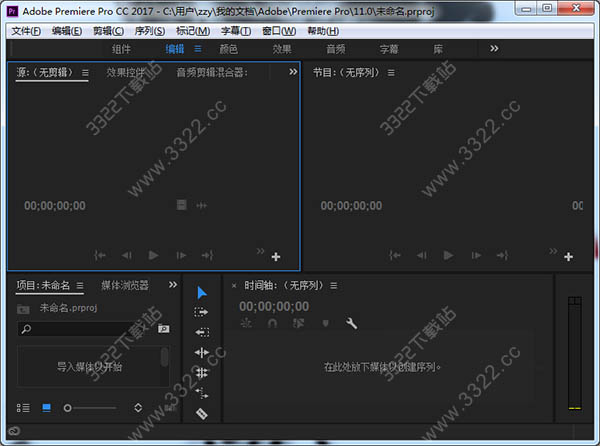Click the Drag Video Only filmstrip icon
Screen dimensions: 600x446
tap(182, 205)
